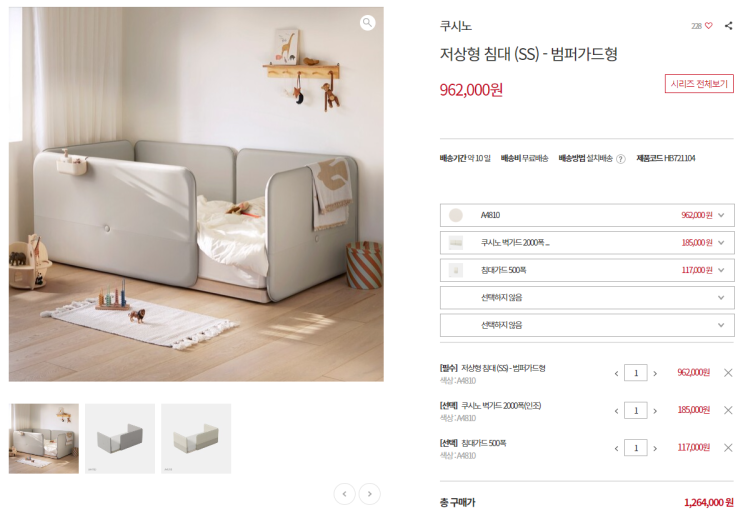Go to previous image with left arrow circle

pyautogui.click(x=344, y=494)
